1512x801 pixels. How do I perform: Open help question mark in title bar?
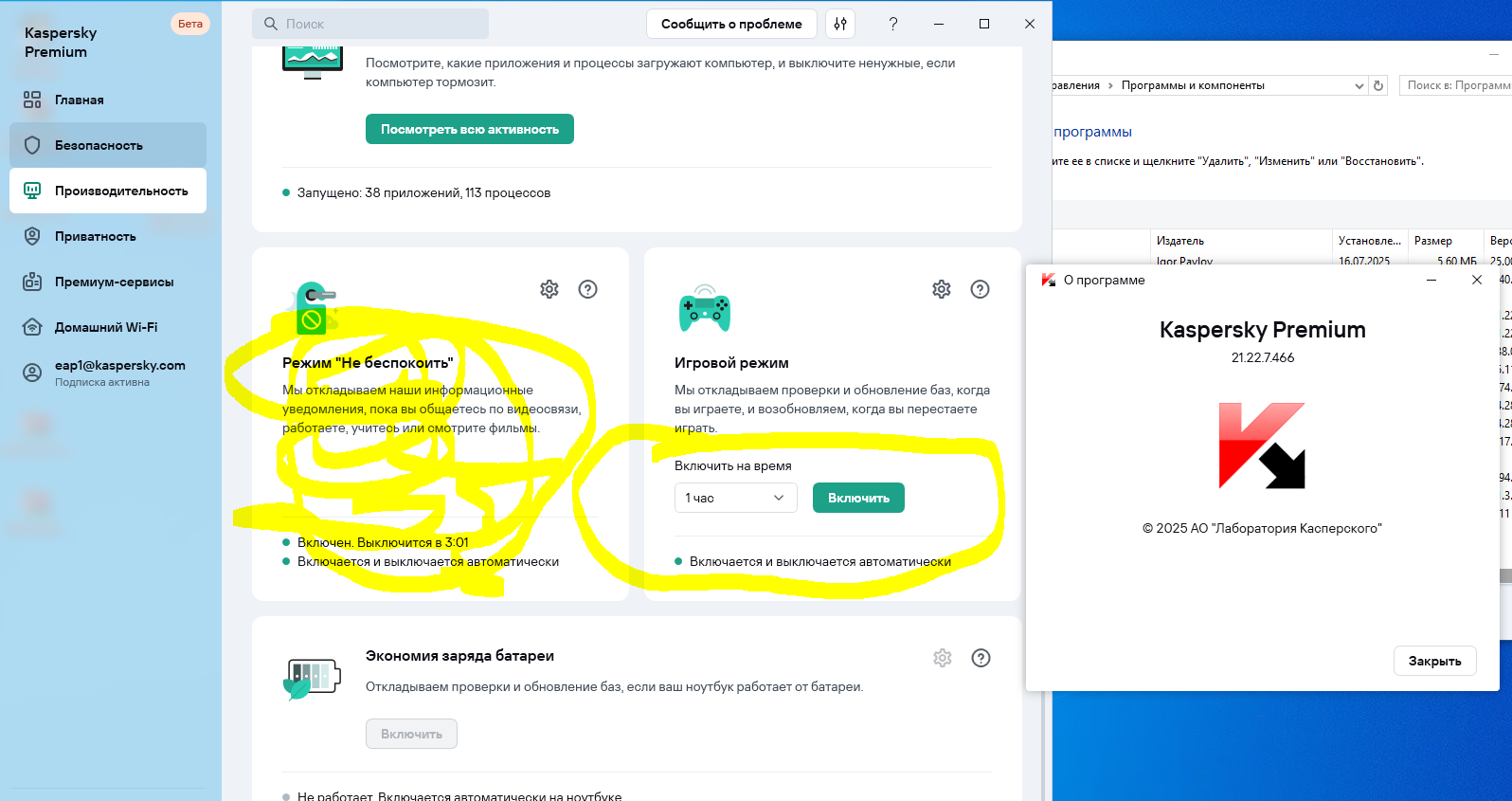tap(892, 24)
